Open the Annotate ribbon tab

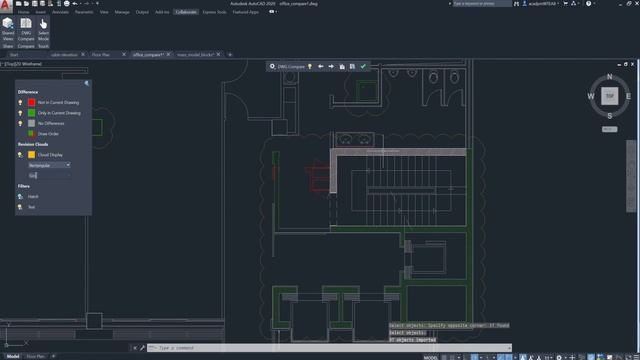coord(60,12)
